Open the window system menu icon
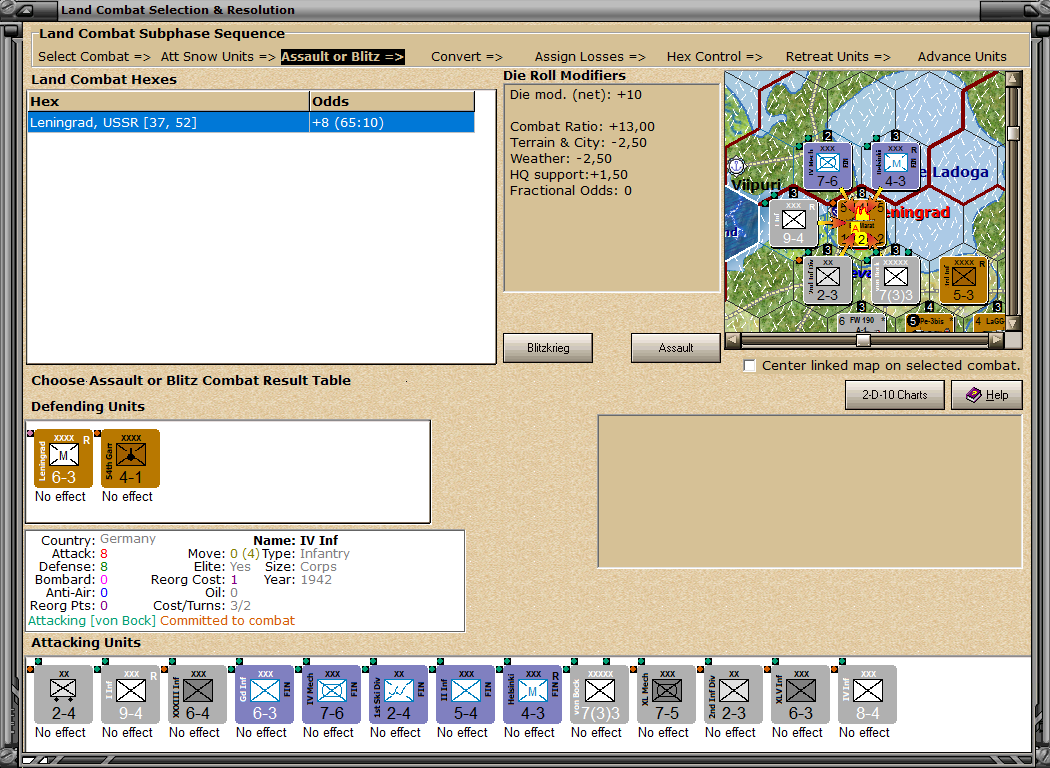 23,10
